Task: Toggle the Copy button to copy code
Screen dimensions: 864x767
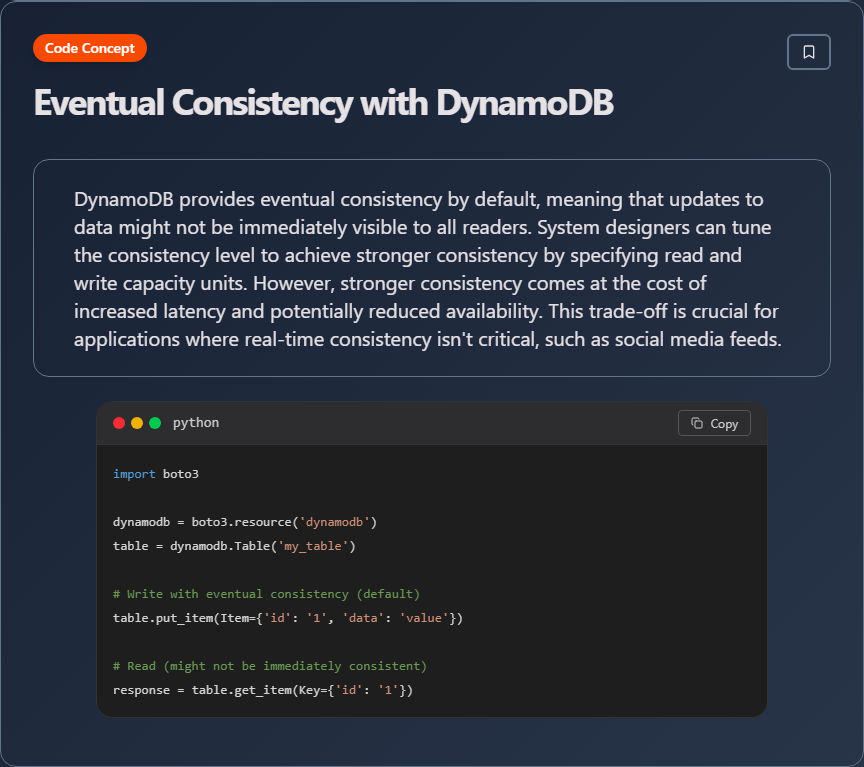Action: tap(714, 422)
